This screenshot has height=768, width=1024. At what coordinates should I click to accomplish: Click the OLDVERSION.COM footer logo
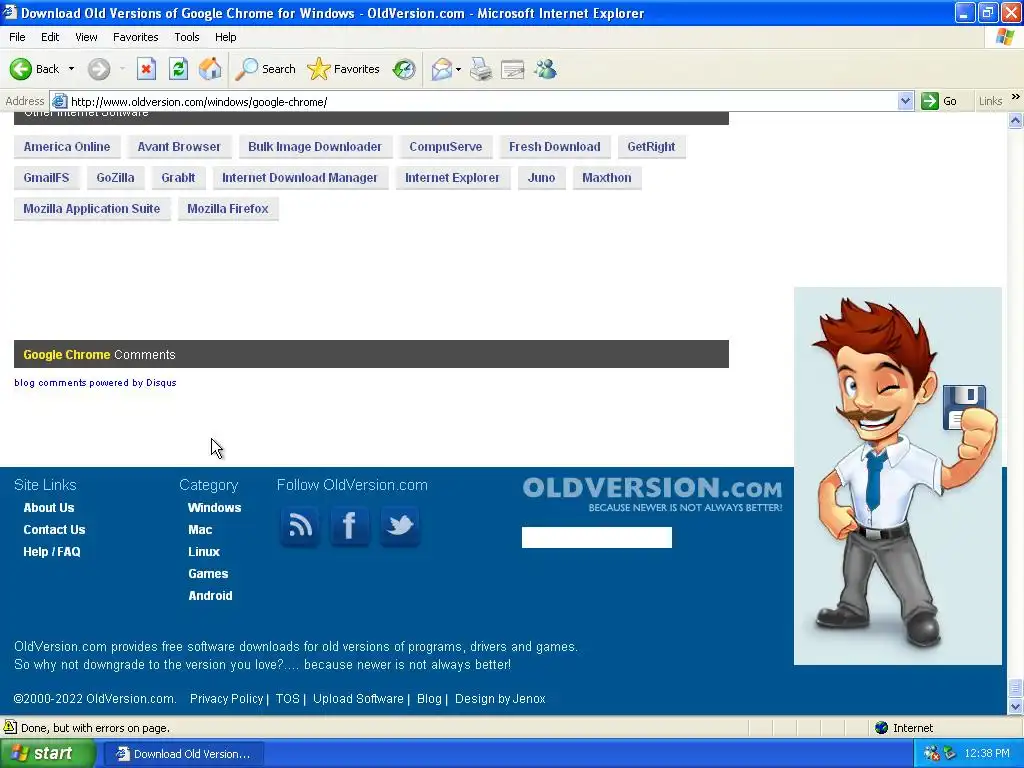(x=652, y=494)
